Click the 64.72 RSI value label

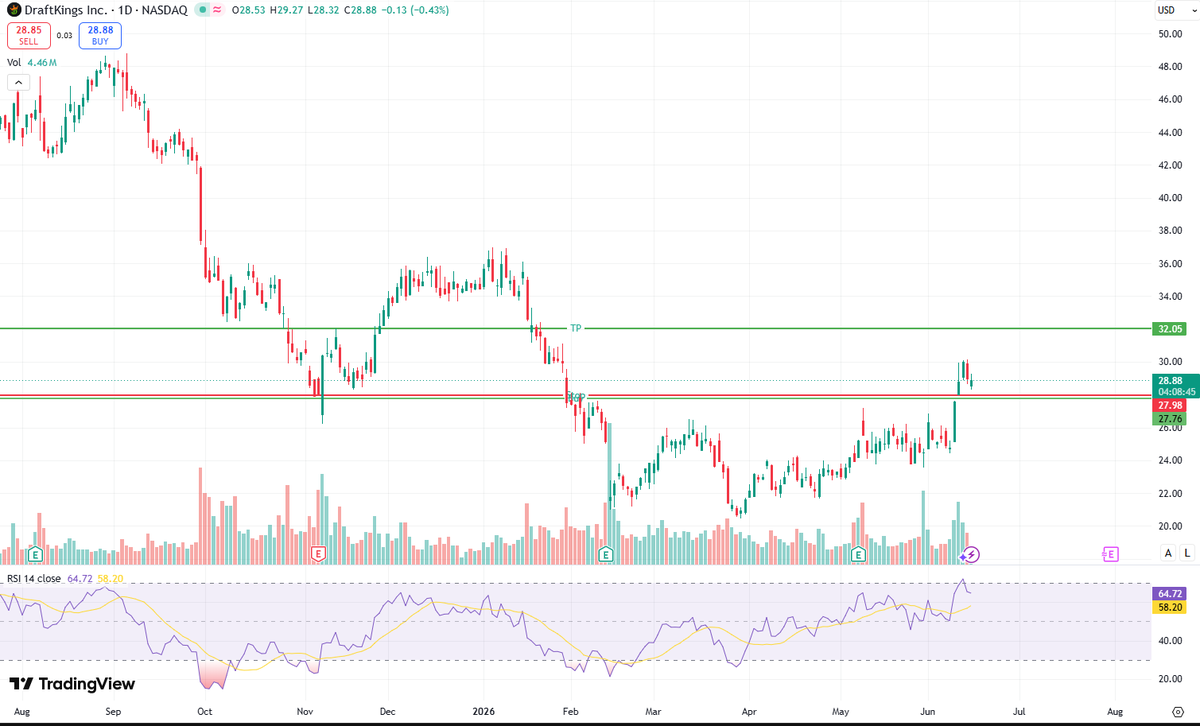click(1170, 593)
